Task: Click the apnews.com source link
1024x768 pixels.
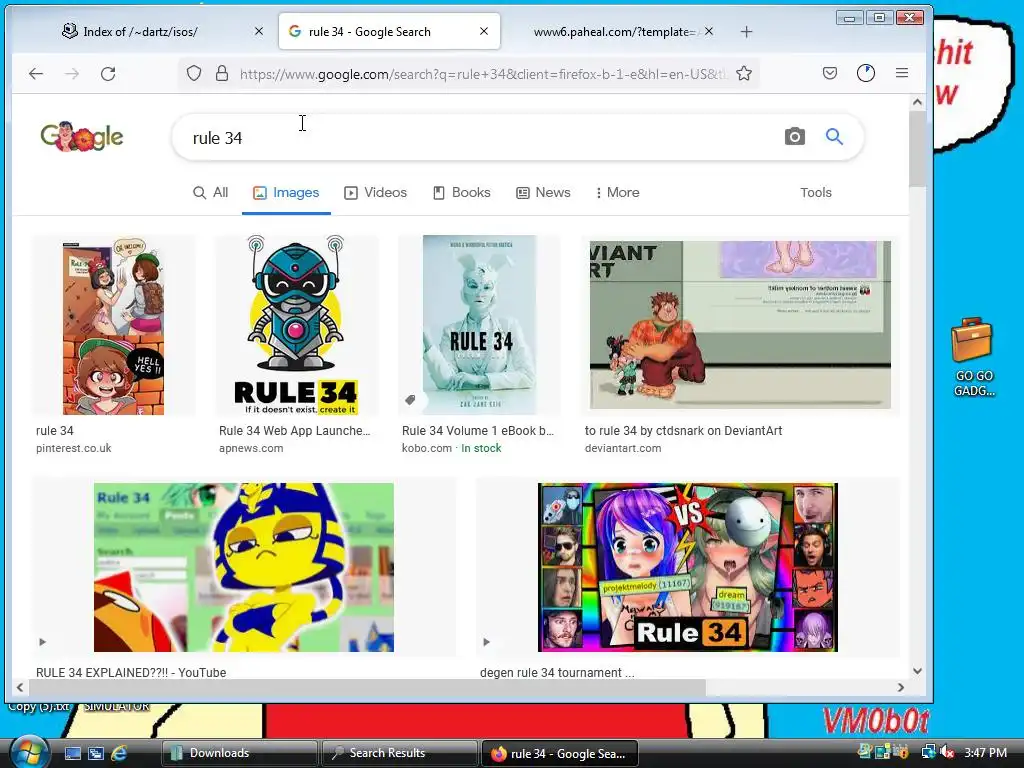Action: click(x=251, y=448)
